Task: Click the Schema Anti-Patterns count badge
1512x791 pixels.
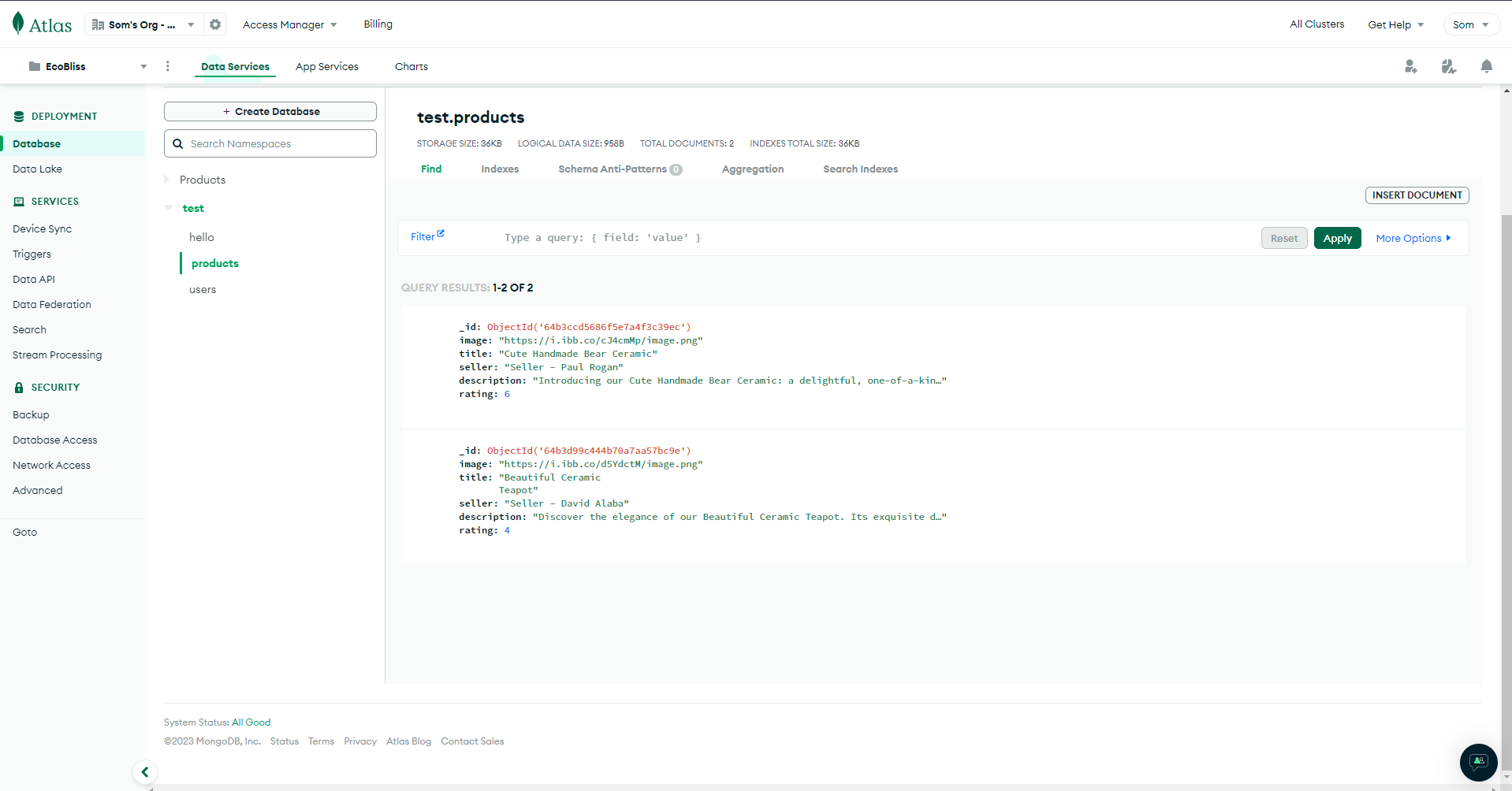Action: [x=676, y=169]
